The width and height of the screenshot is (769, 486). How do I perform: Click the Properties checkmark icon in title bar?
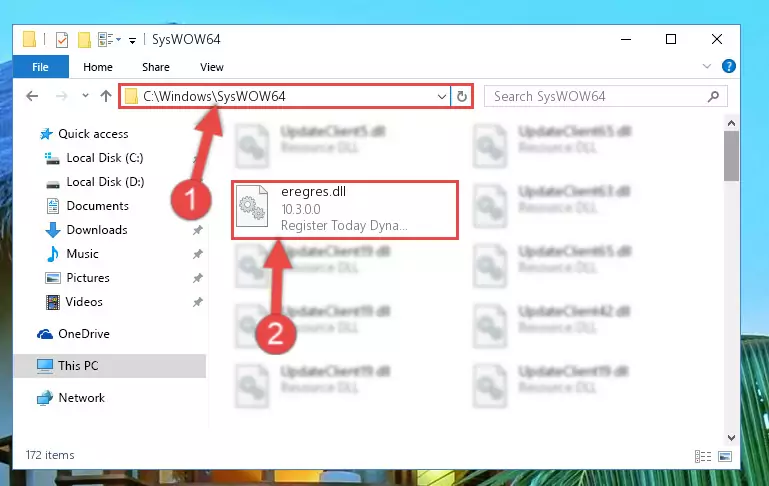[62, 40]
